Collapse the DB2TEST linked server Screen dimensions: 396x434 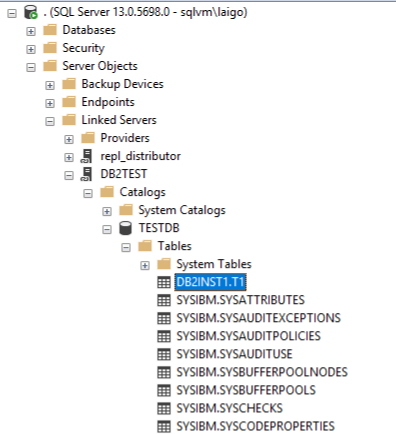(69, 175)
